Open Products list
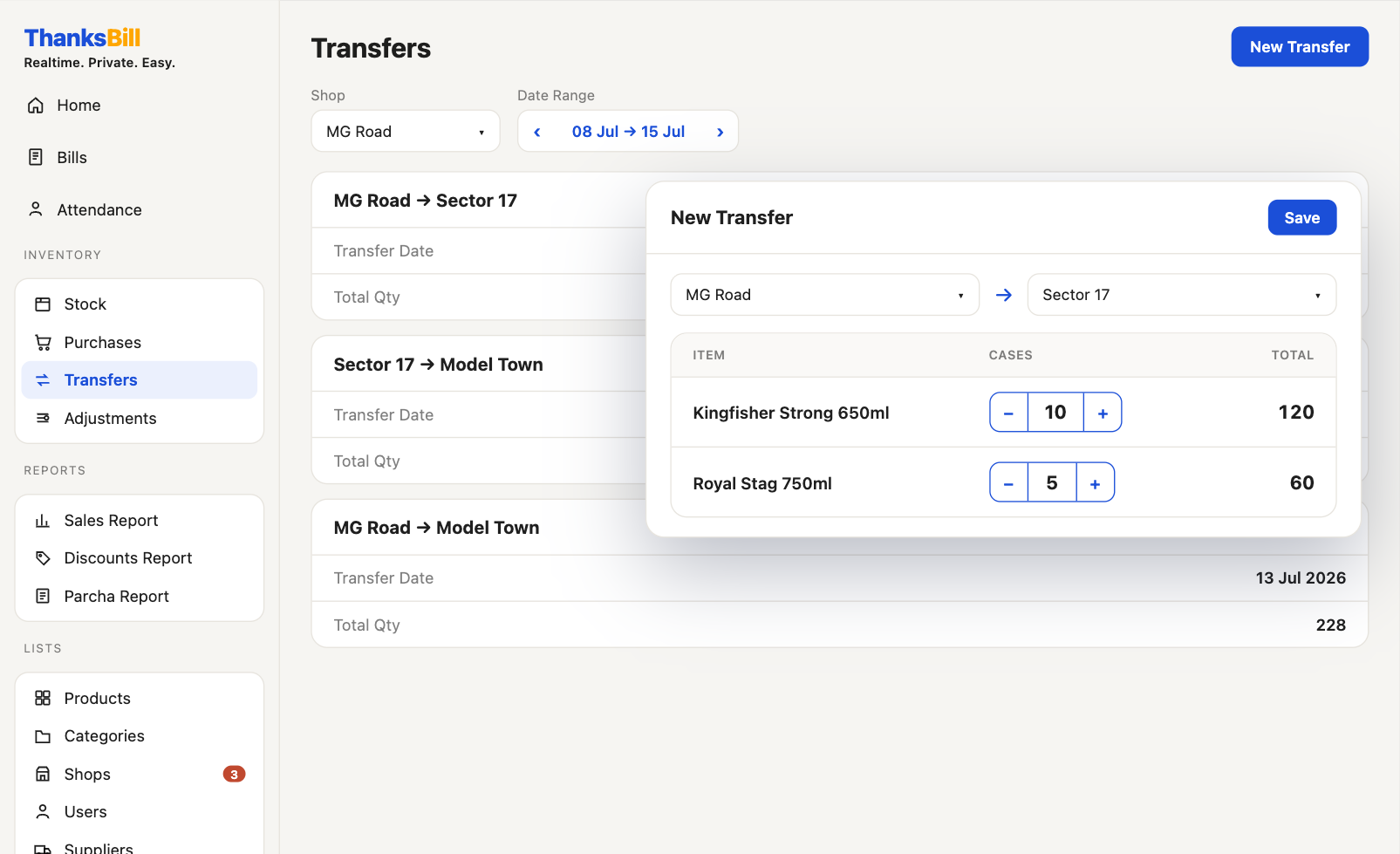Image resolution: width=1400 pixels, height=854 pixels. 140,699
